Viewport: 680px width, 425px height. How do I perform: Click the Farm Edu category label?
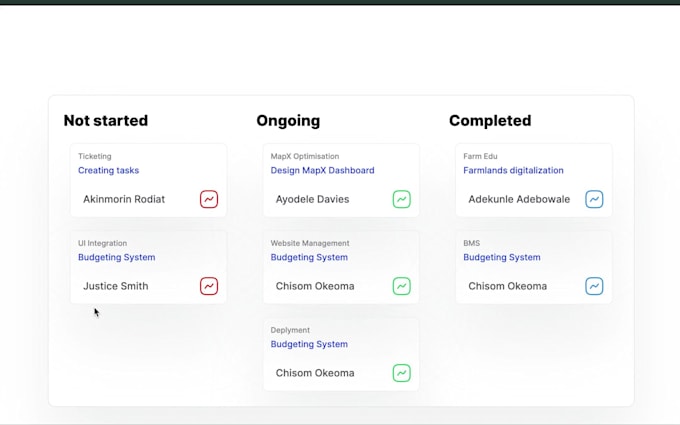coord(481,156)
